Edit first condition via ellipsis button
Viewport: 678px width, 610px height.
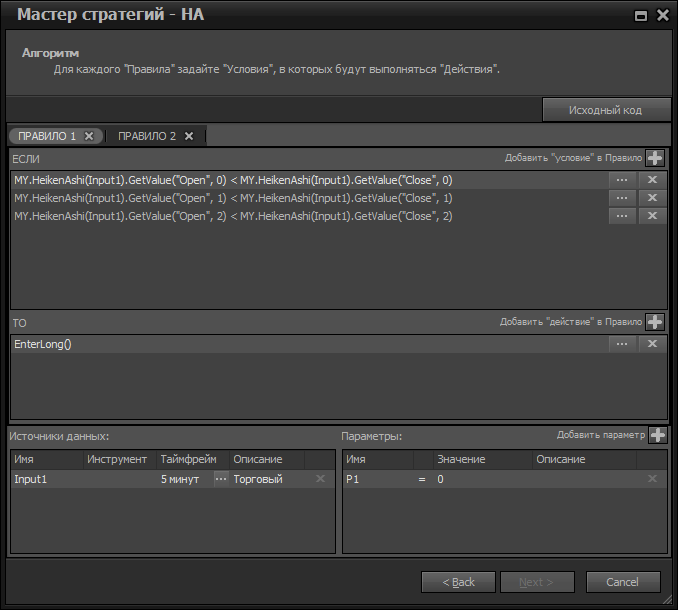pos(622,180)
